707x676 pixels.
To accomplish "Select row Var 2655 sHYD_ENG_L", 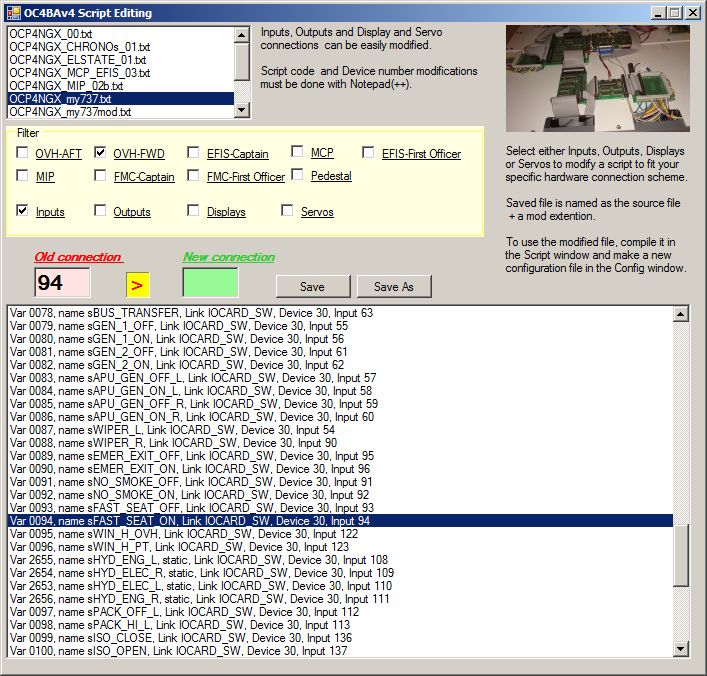I will coord(340,560).
